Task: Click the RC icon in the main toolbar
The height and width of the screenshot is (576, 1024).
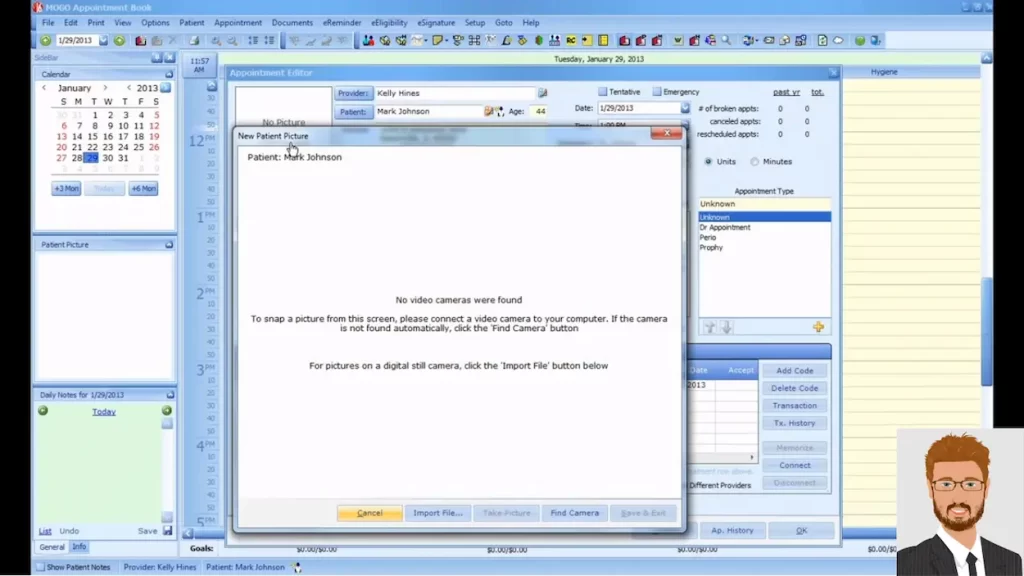Action: coord(572,40)
